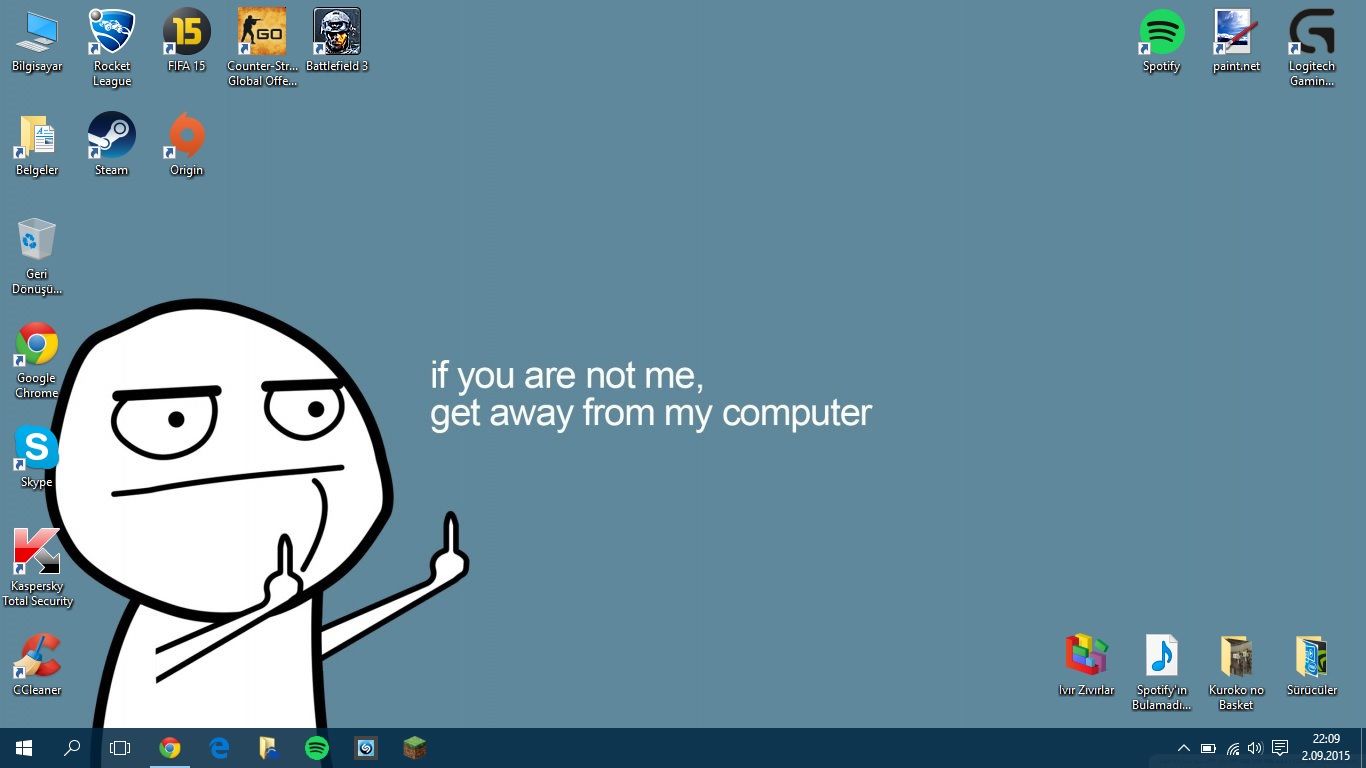Click the Counter-Strike Global Offensive shortcut
The height and width of the screenshot is (768, 1366).
[x=262, y=47]
